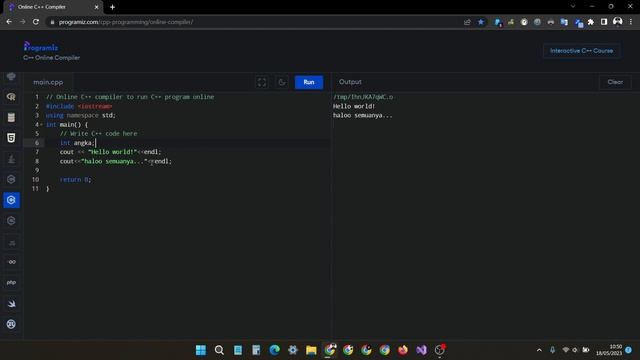Switch to the Java compiler icon
Viewport: 640px width, 360px height.
click(11, 159)
